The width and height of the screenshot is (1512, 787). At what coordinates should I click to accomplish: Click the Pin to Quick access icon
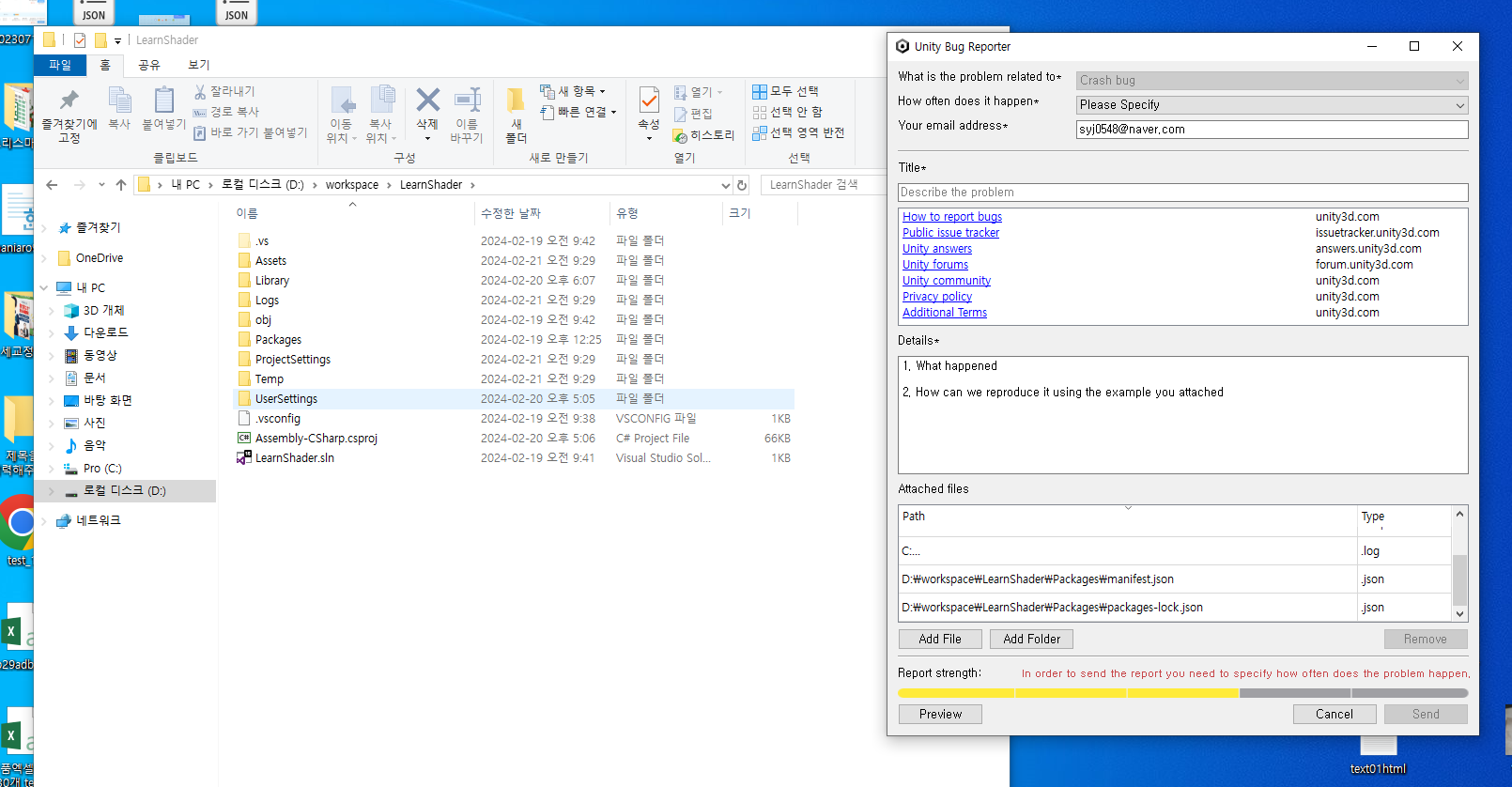[69, 100]
